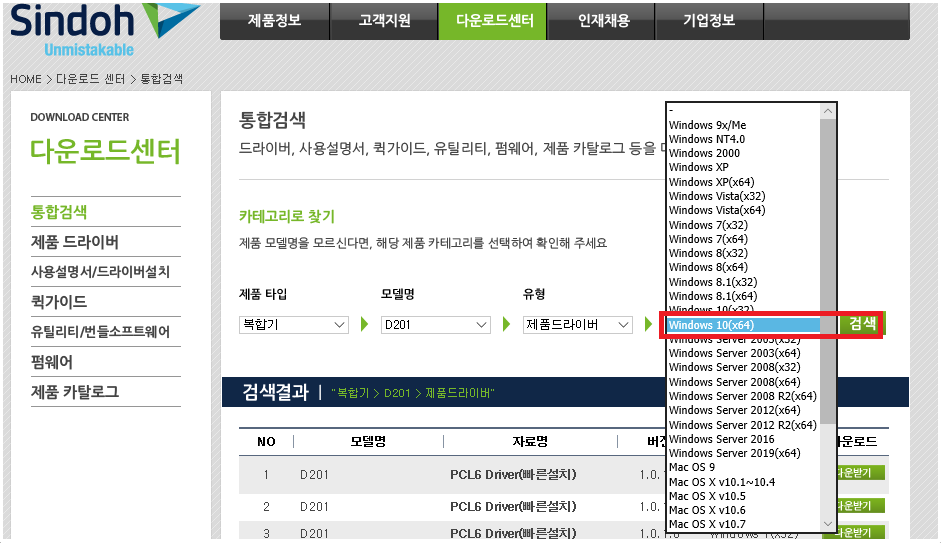Click D201 model cell in row 1
This screenshot has height=543, width=941.
(x=314, y=475)
